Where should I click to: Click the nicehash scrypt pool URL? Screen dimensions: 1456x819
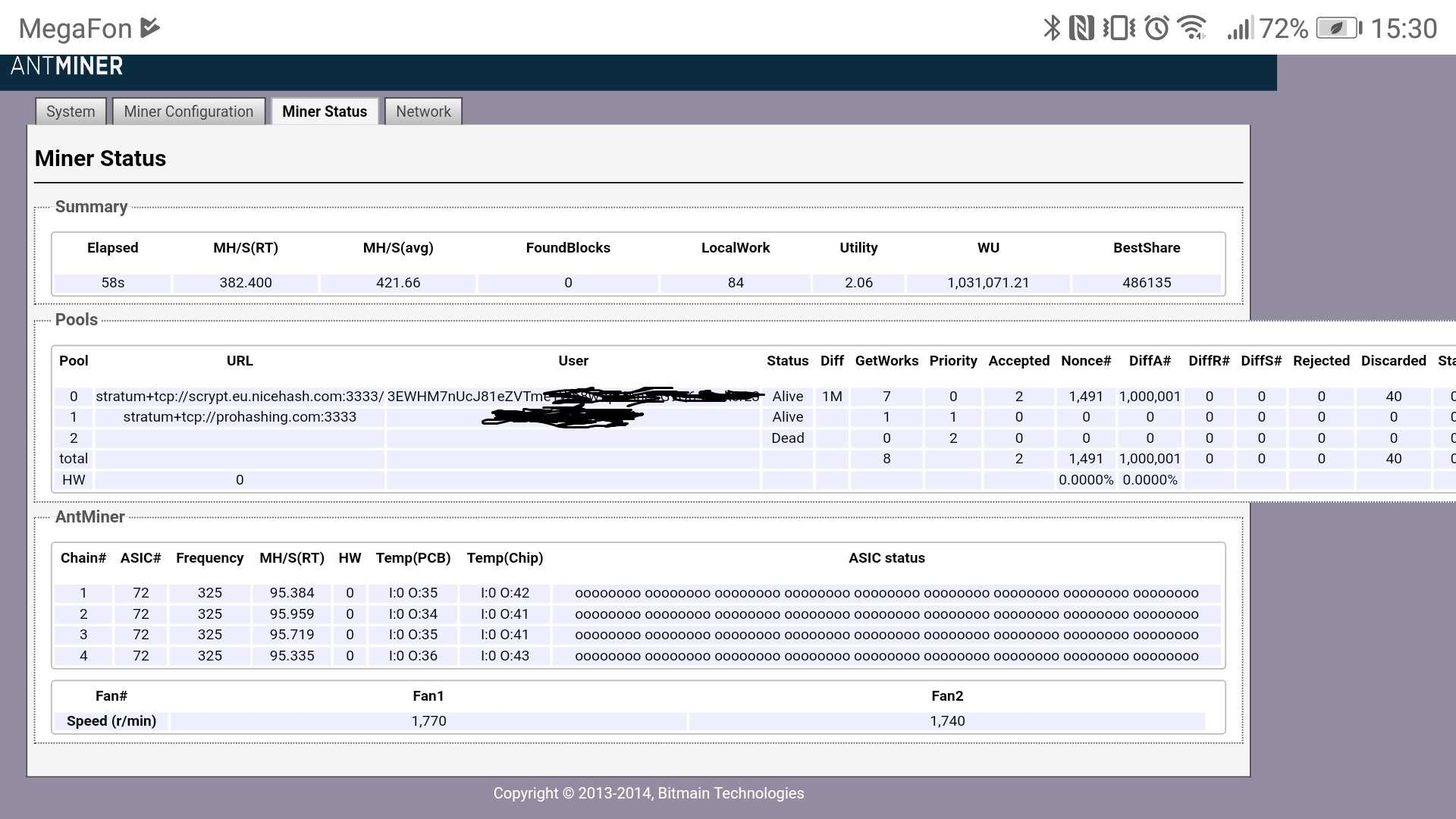pos(240,397)
